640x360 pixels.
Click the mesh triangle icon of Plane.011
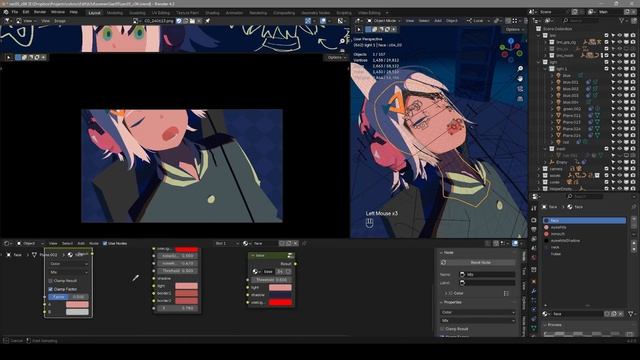(558, 116)
